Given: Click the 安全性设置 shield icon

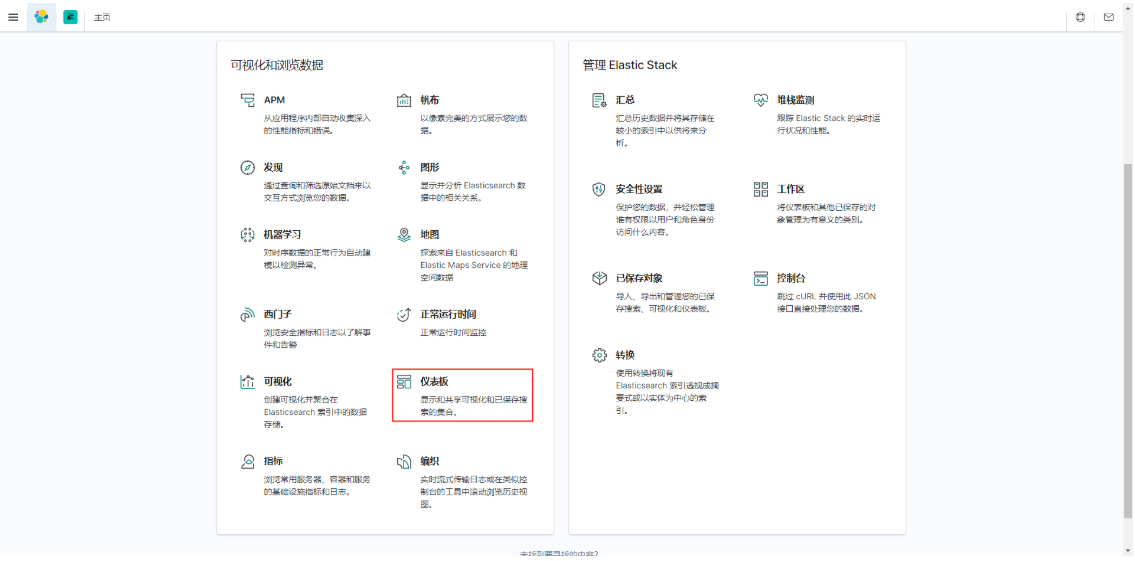Looking at the screenshot, I should click(x=599, y=190).
